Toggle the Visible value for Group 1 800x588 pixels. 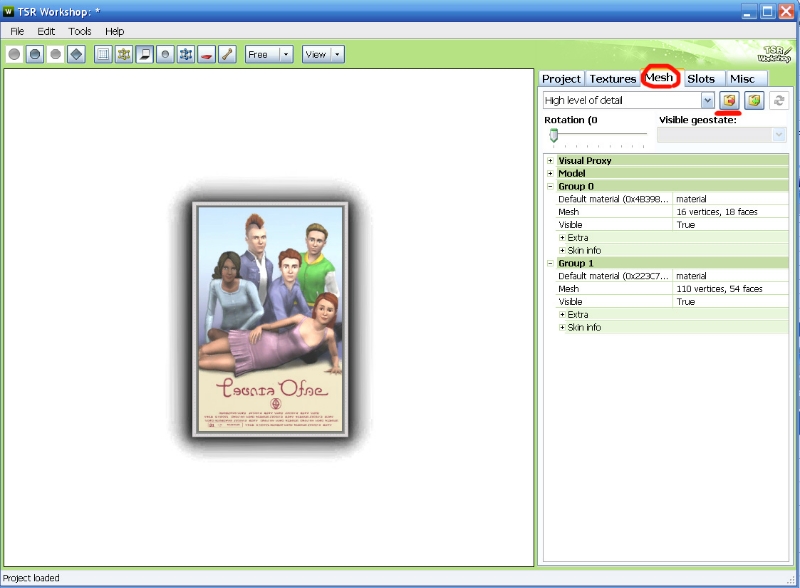tap(730, 302)
